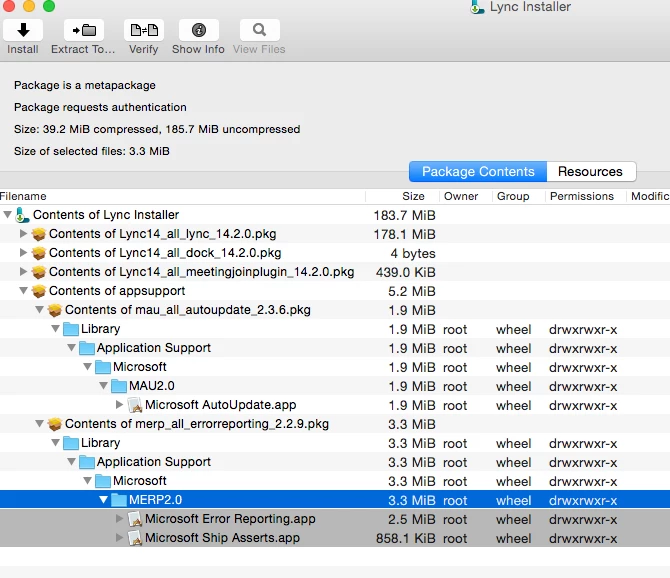Collapse the Contents of appsupport node
The image size is (670, 578).
point(24,290)
